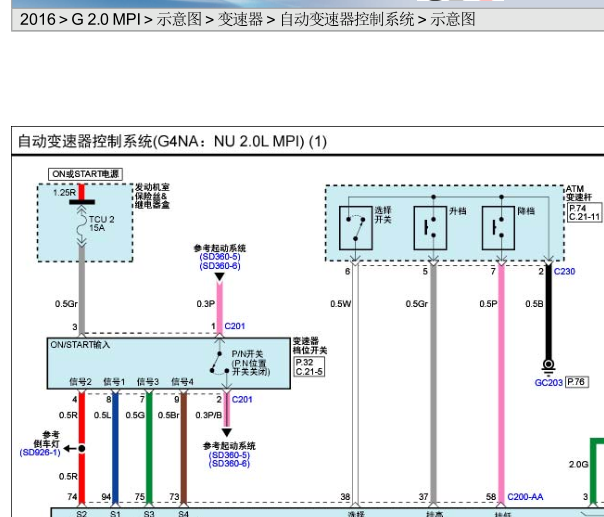604x517 pixels.
Task: Click the '发动机室保险丝&继电器盒' label
Action: pyautogui.click(x=152, y=196)
